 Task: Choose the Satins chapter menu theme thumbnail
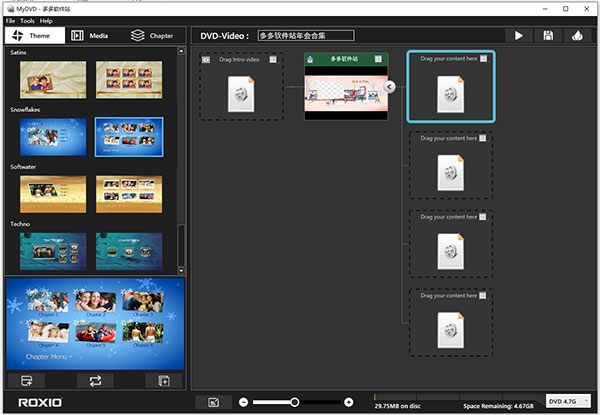pos(129,80)
